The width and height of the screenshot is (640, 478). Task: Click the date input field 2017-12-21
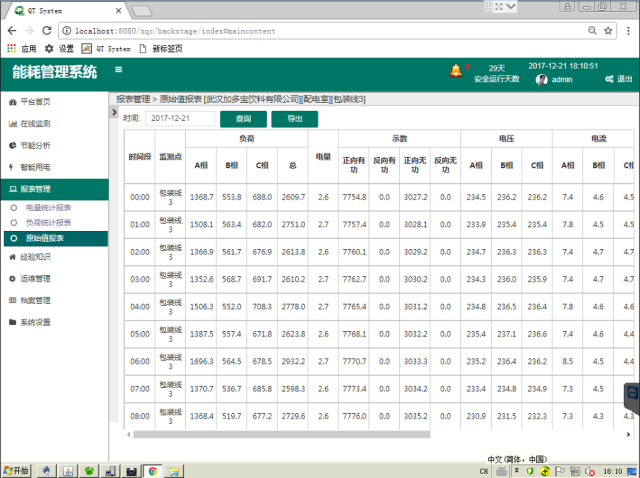coord(179,118)
